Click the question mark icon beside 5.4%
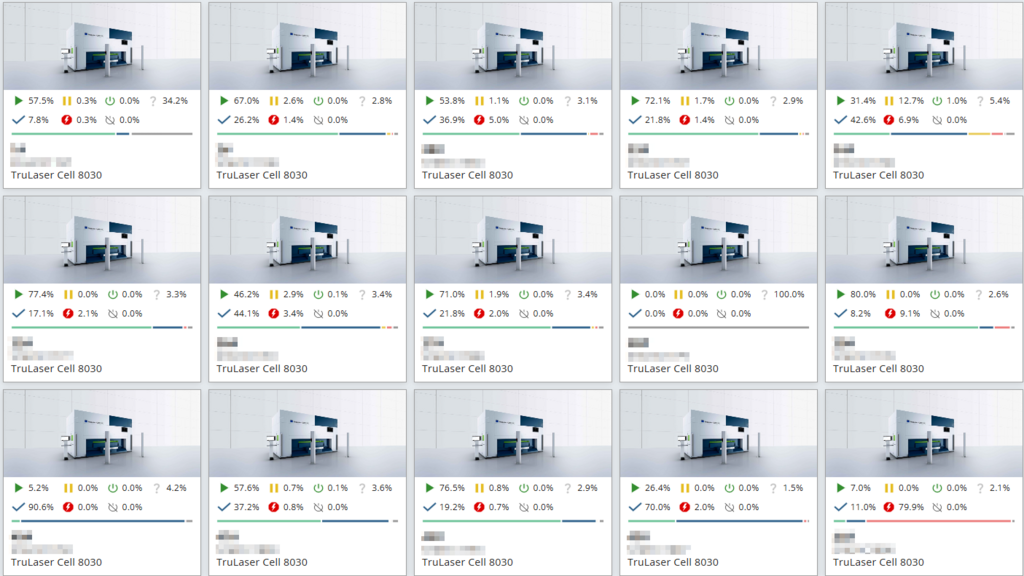The width and height of the screenshot is (1024, 576). click(980, 101)
